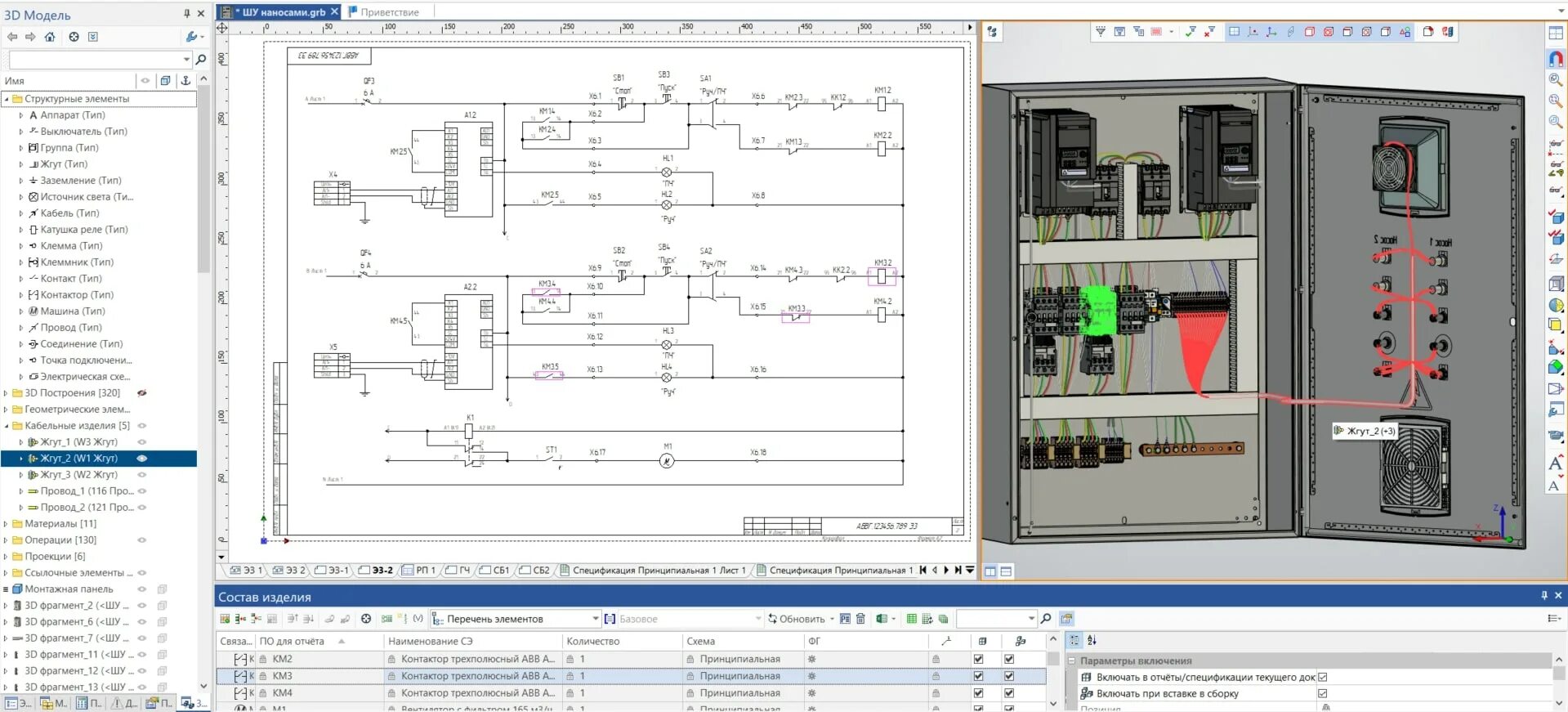Click the workplane selection icon in 3D toolbar
The image size is (1568, 712).
click(1234, 32)
